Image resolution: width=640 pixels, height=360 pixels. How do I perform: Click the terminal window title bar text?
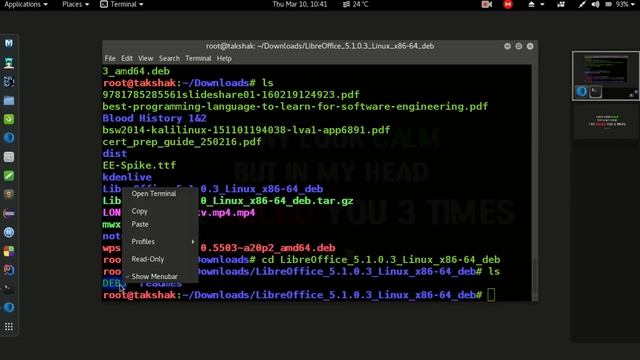pos(320,46)
